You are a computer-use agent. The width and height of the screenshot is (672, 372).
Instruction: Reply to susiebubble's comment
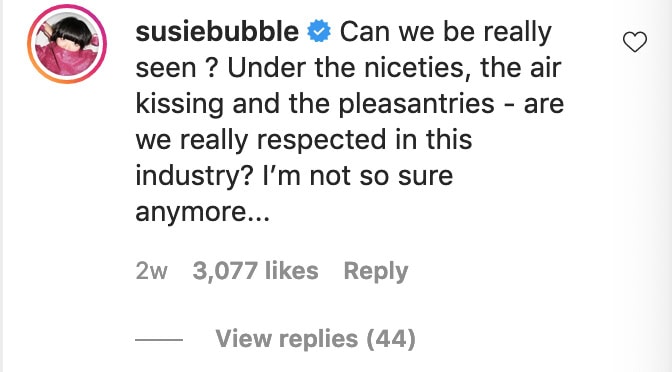click(x=376, y=272)
